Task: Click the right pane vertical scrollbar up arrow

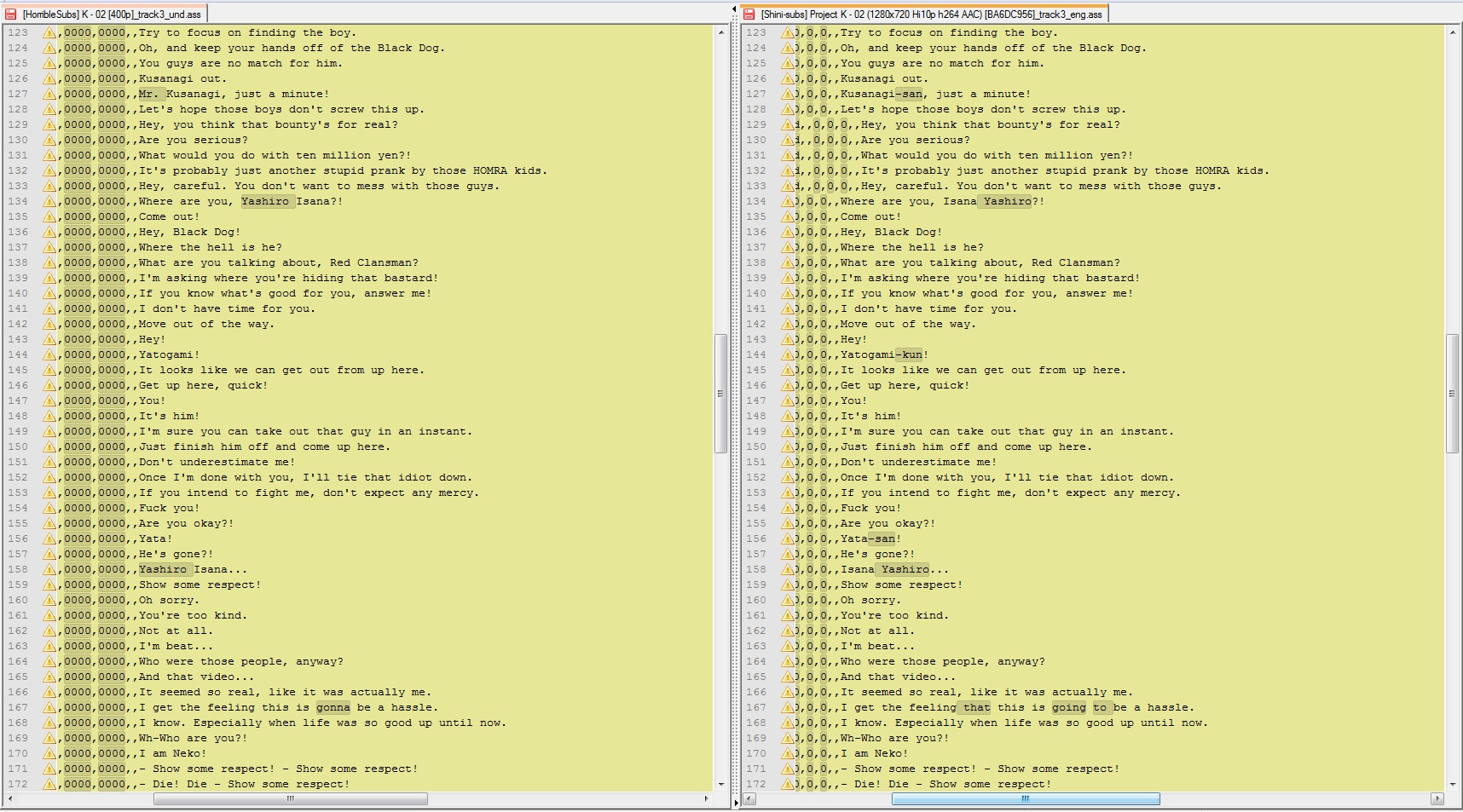Action: [x=1452, y=32]
